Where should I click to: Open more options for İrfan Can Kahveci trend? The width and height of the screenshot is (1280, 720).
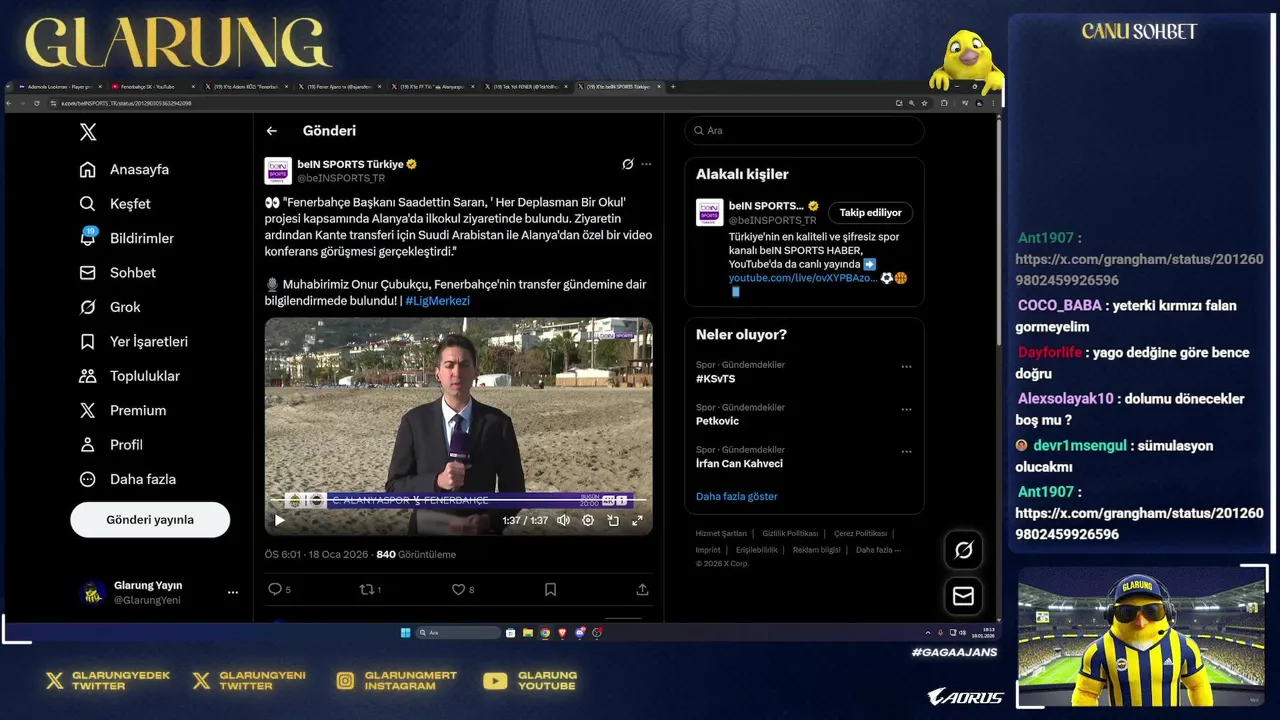click(906, 451)
